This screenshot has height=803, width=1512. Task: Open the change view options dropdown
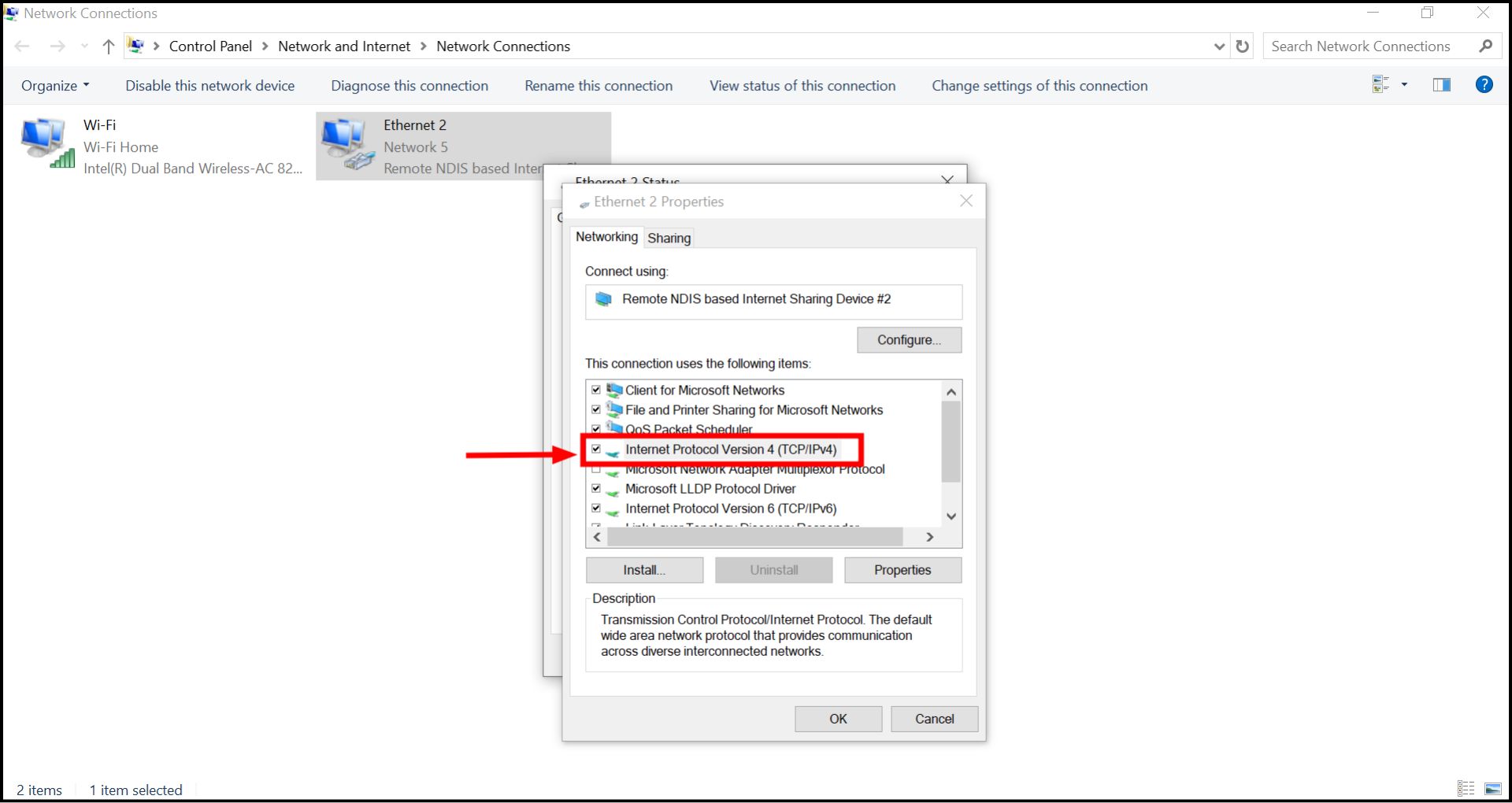pyautogui.click(x=1404, y=84)
